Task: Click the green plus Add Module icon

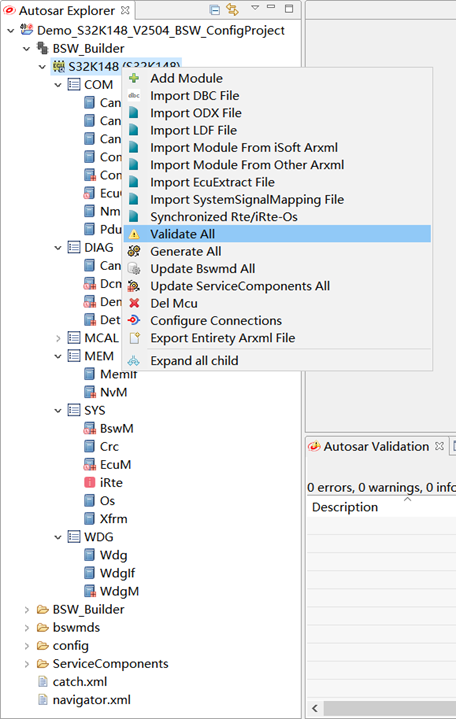Action: [134, 78]
